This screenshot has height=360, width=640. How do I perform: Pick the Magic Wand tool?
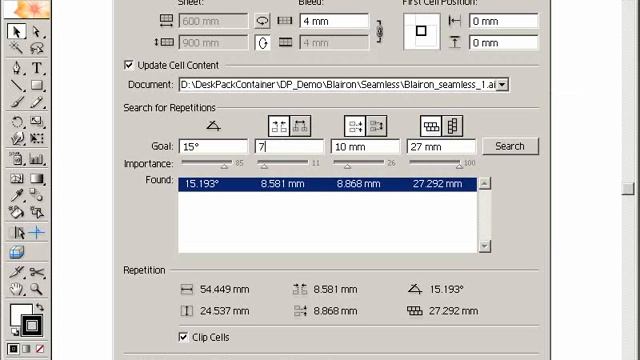[x=17, y=48]
